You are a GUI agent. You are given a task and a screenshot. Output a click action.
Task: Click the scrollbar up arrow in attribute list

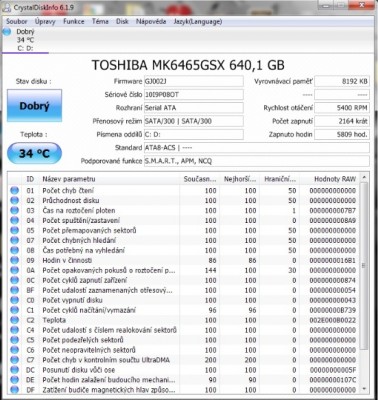(x=364, y=177)
